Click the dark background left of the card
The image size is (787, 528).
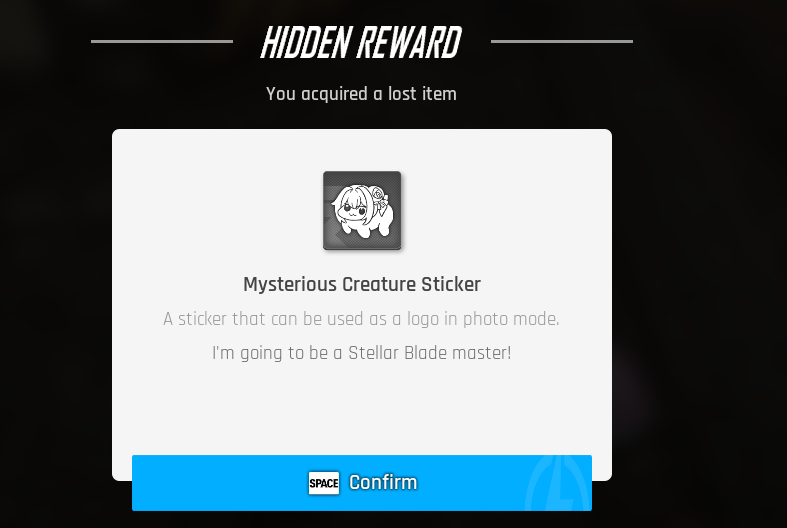(55, 301)
